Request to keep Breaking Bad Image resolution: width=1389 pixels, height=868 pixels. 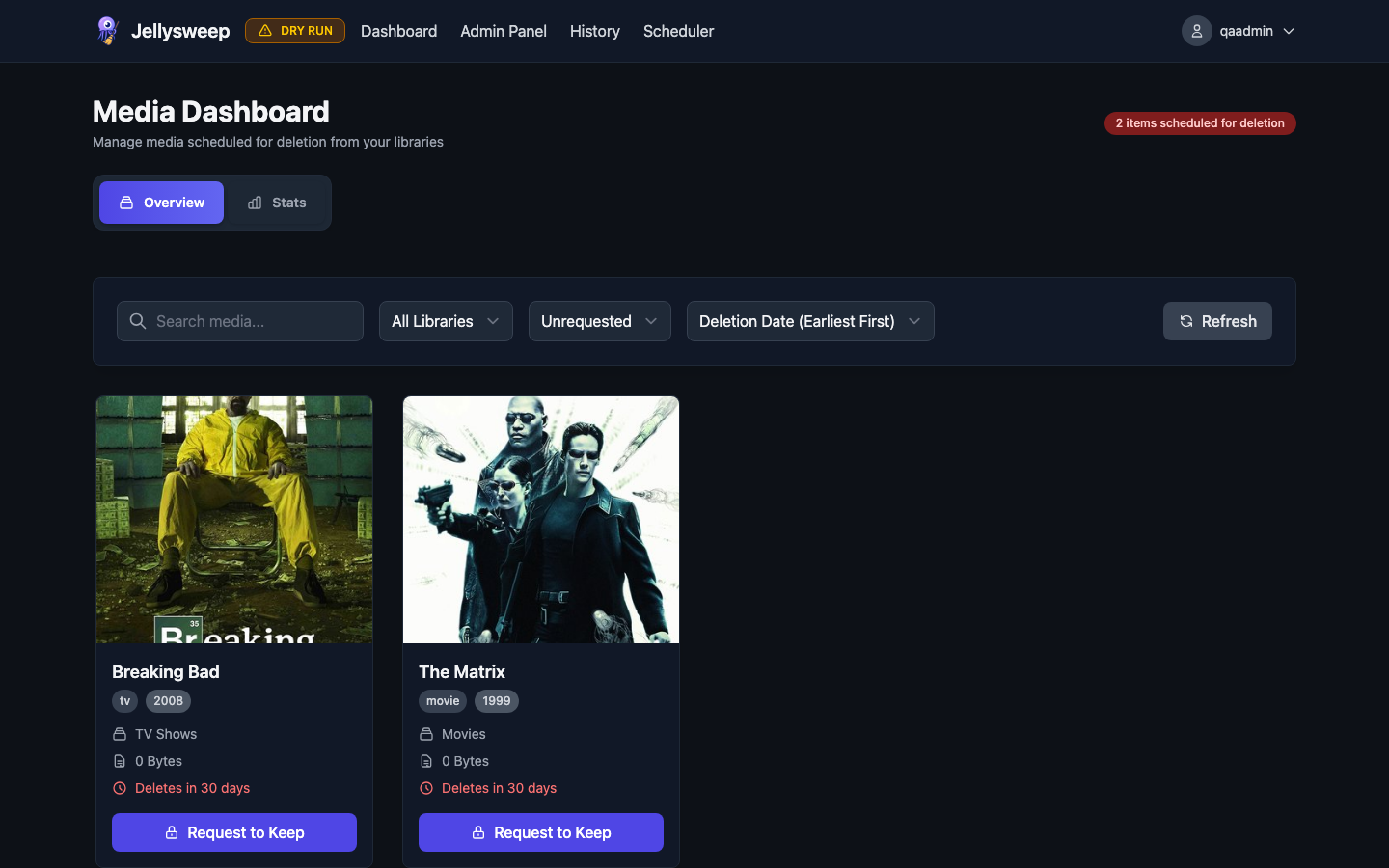coord(234,832)
